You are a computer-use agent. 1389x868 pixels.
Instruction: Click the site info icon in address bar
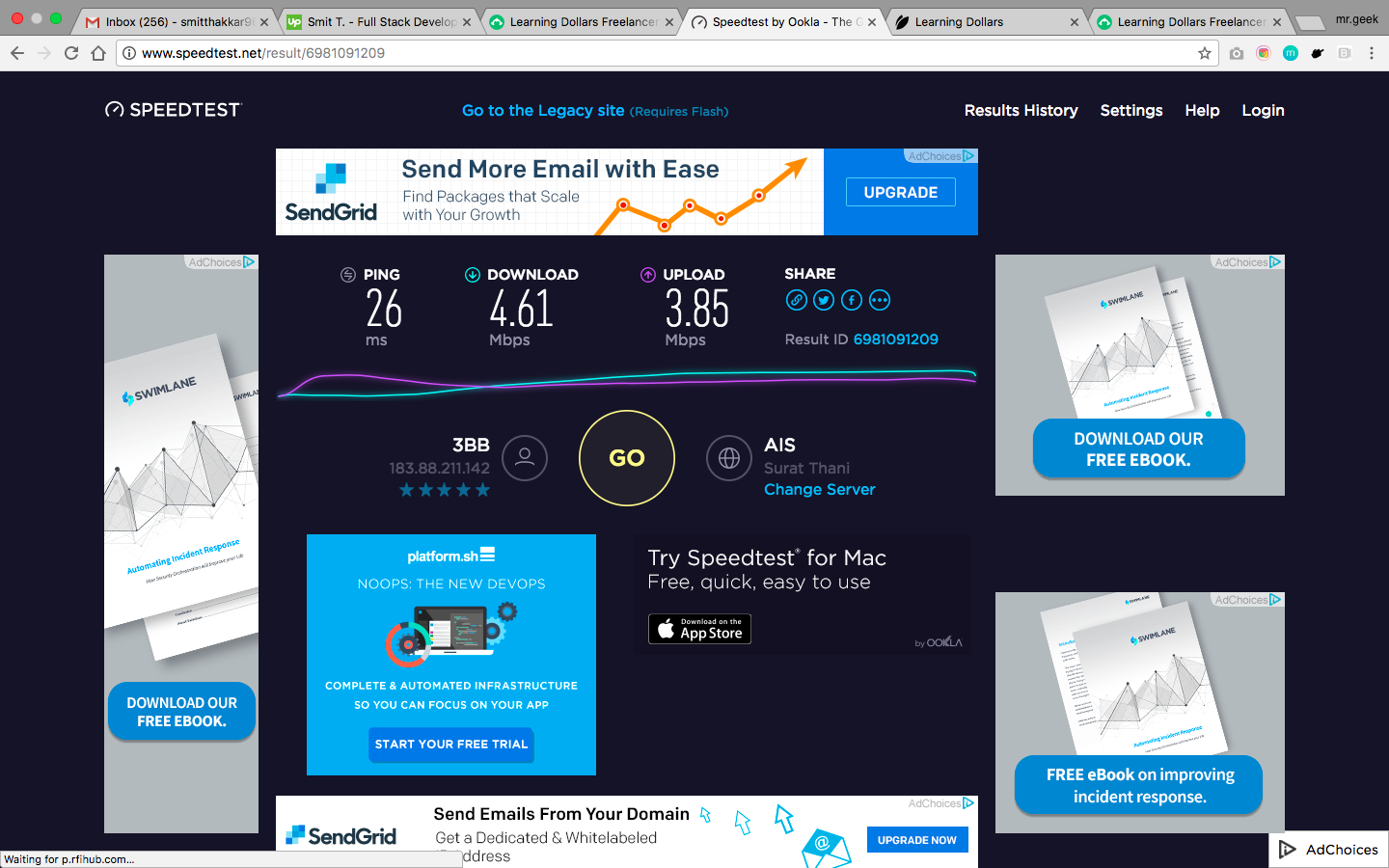click(x=129, y=53)
